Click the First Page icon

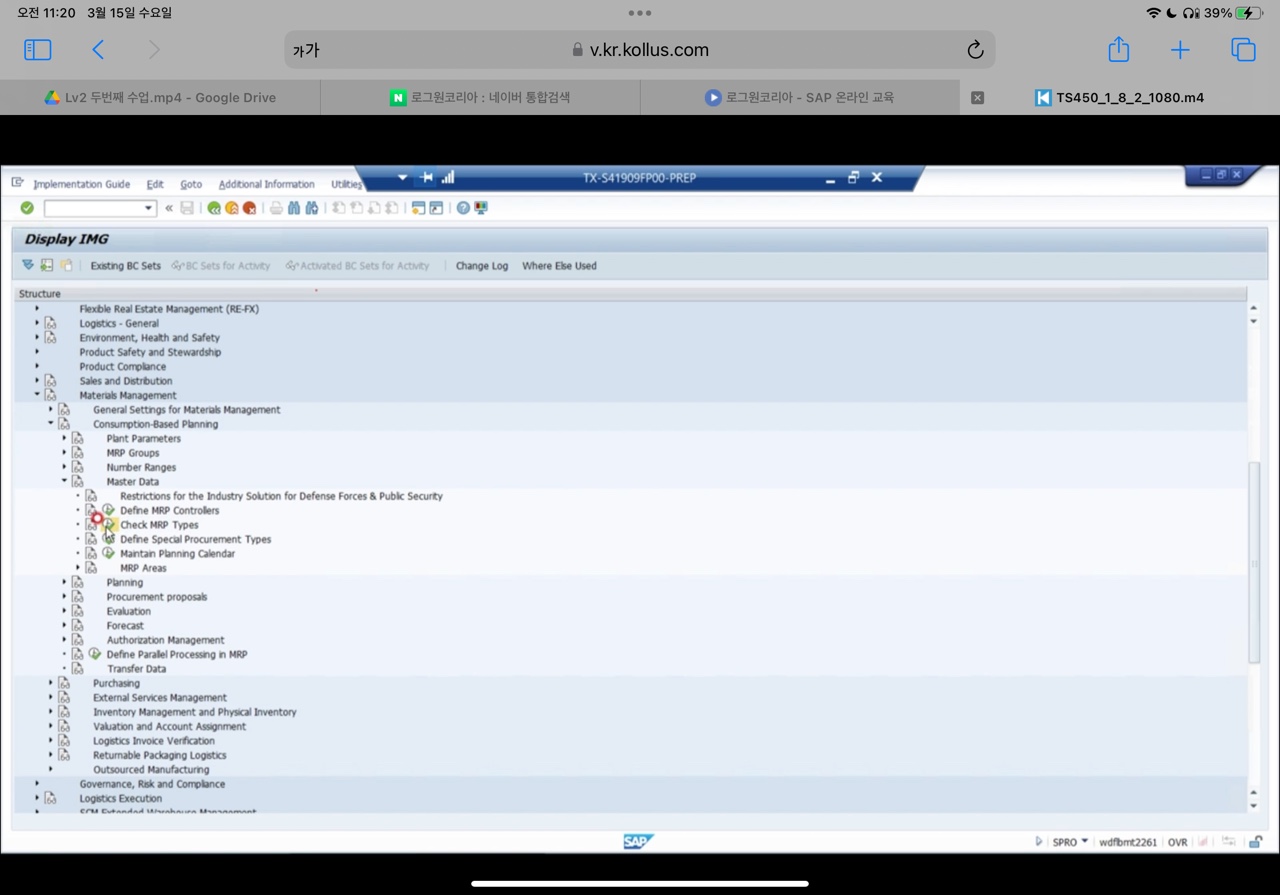coord(339,208)
